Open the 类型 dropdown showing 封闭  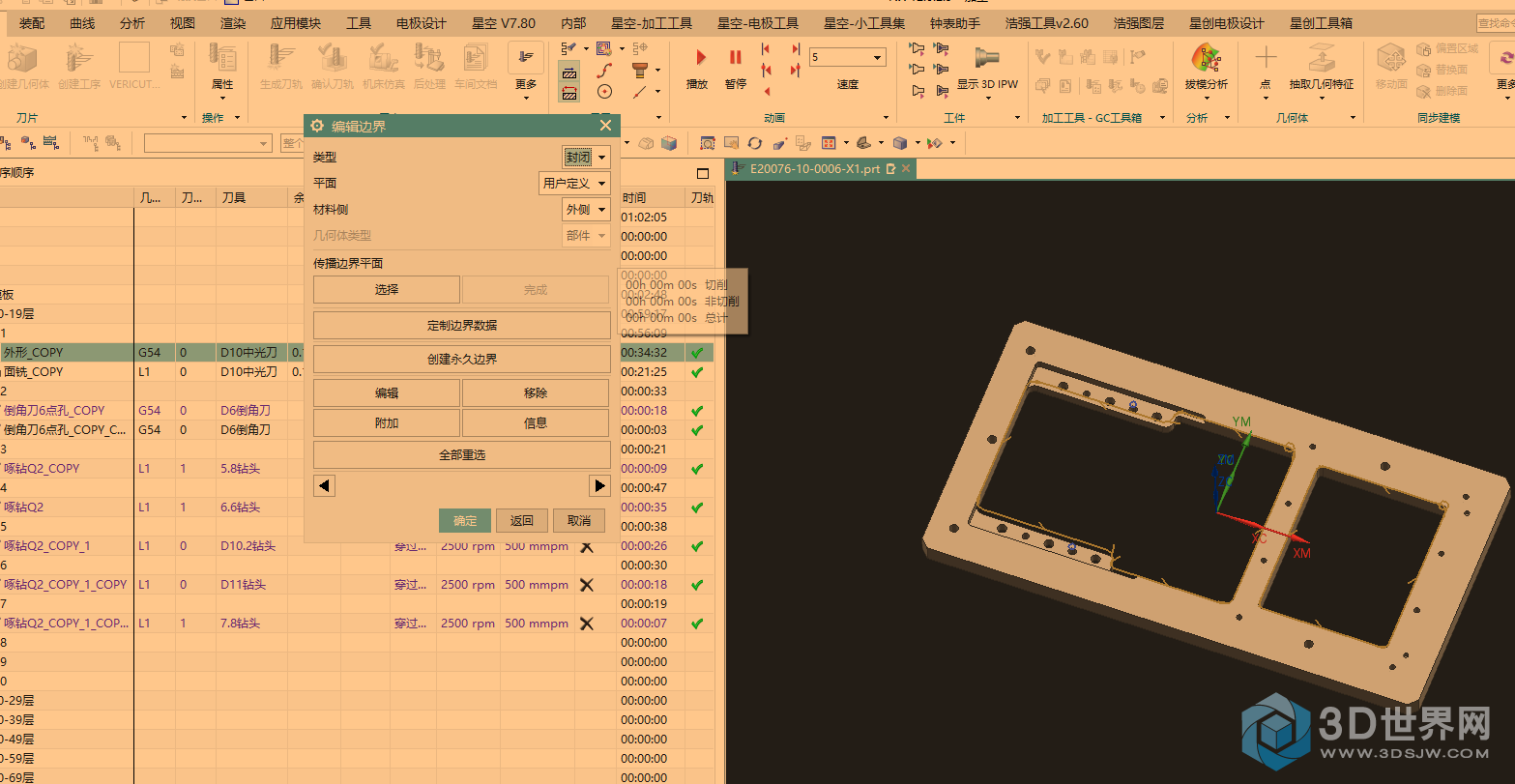pyautogui.click(x=586, y=157)
